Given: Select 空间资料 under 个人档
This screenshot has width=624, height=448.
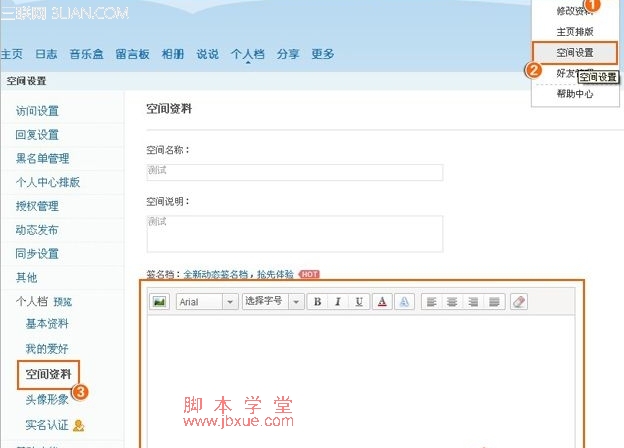Looking at the screenshot, I should point(48,374).
